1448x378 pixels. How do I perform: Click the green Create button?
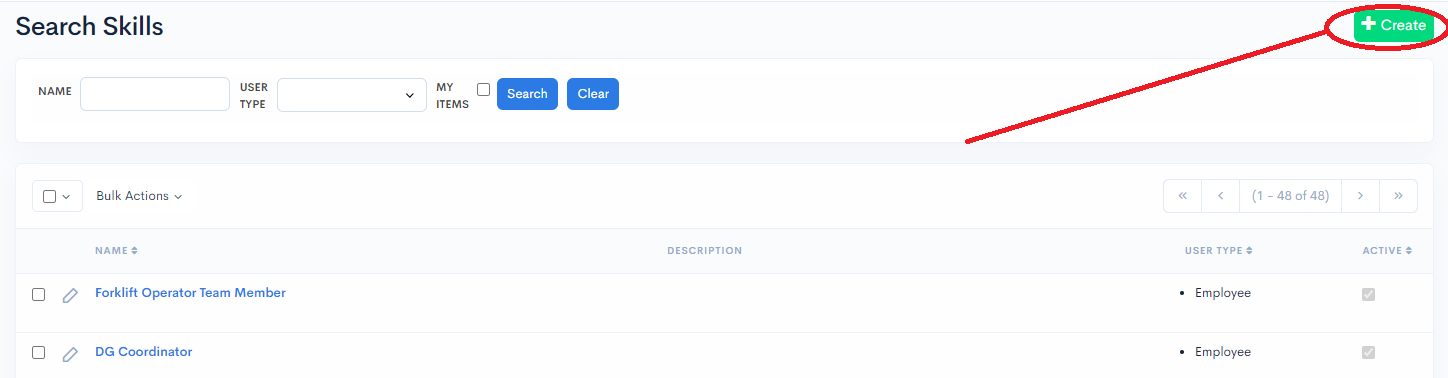pos(1393,25)
